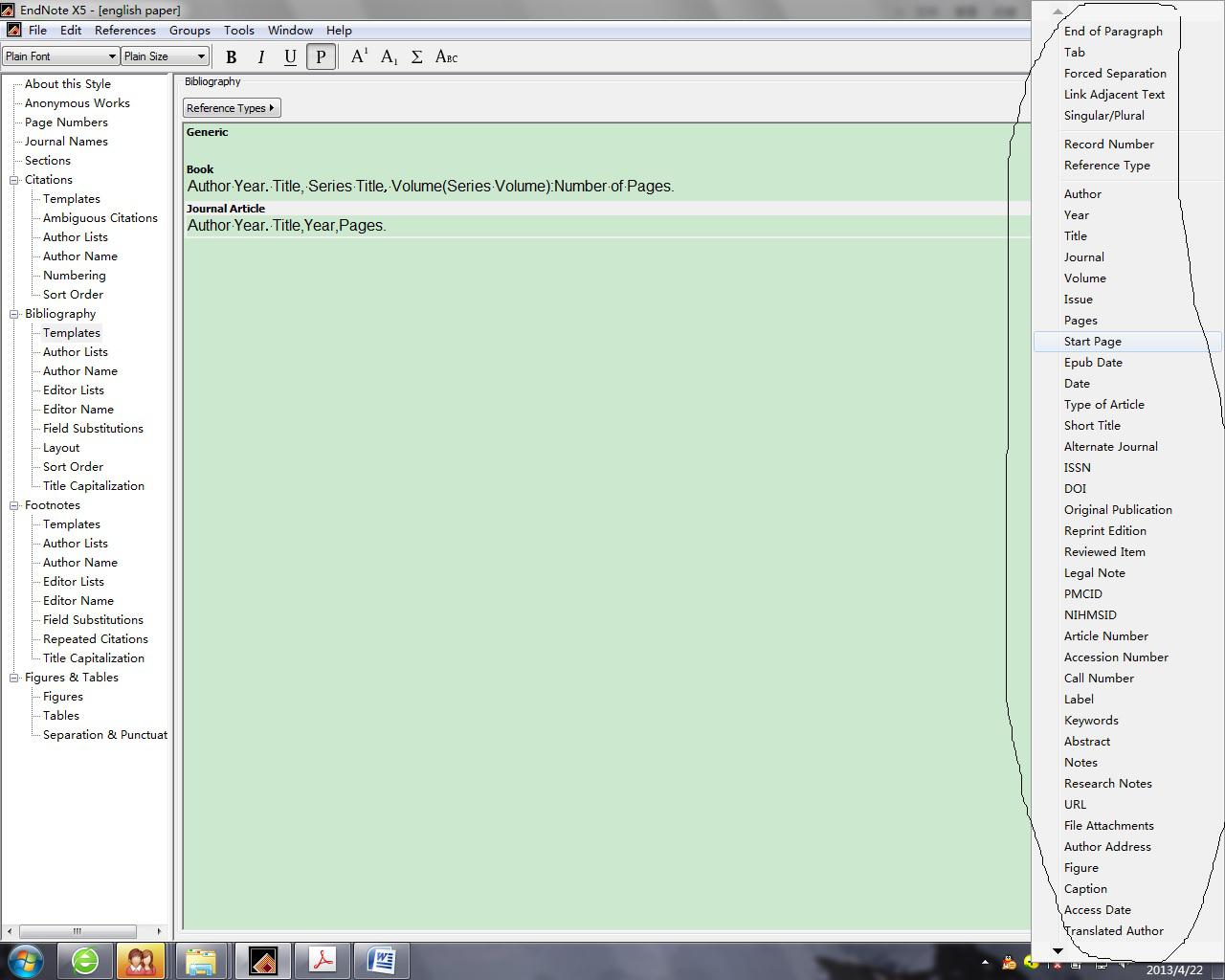Select About this Style in the tree
Image resolution: width=1225 pixels, height=980 pixels.
point(68,84)
